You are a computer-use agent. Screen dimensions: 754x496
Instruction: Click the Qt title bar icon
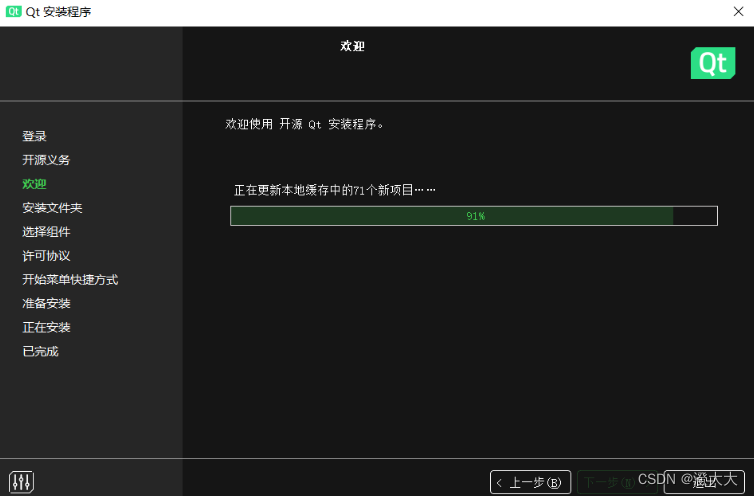tap(13, 12)
